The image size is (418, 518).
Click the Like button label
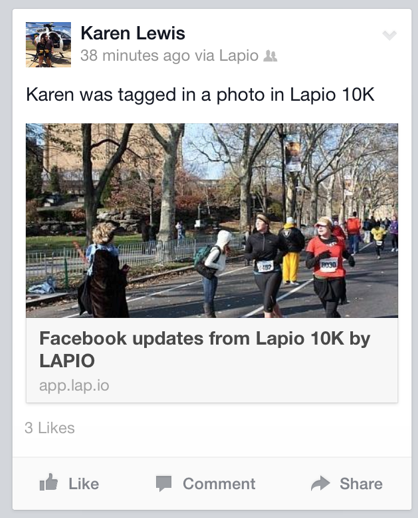(84, 484)
